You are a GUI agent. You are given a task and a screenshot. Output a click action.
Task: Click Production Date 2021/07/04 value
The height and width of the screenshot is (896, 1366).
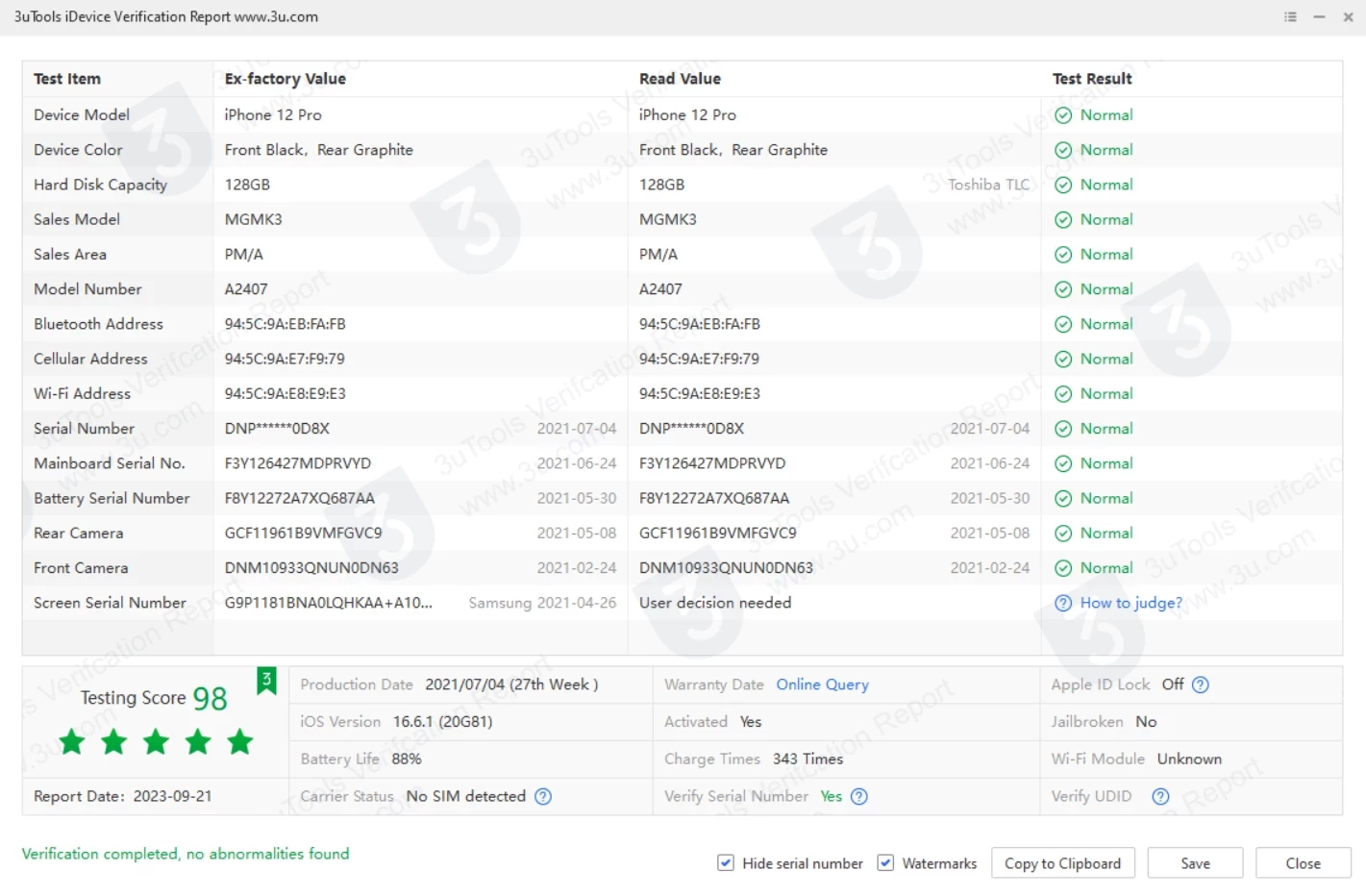(511, 684)
